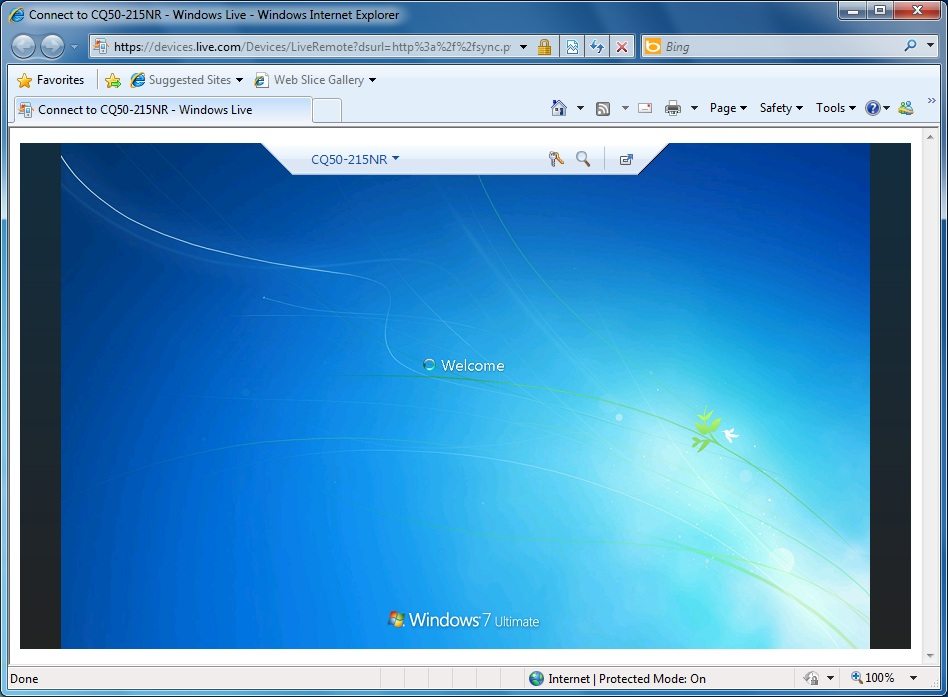948x697 pixels.
Task: Click the browser Forward arrow button
Action: (53, 47)
